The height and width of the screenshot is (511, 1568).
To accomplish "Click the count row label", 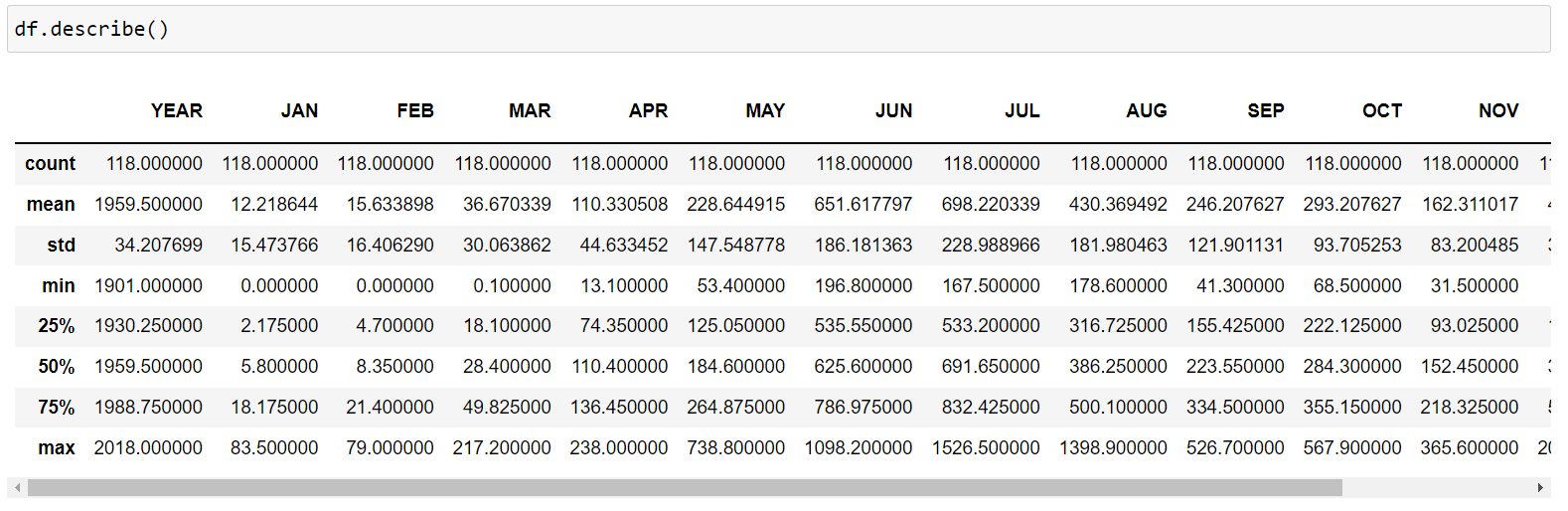I will [50, 164].
